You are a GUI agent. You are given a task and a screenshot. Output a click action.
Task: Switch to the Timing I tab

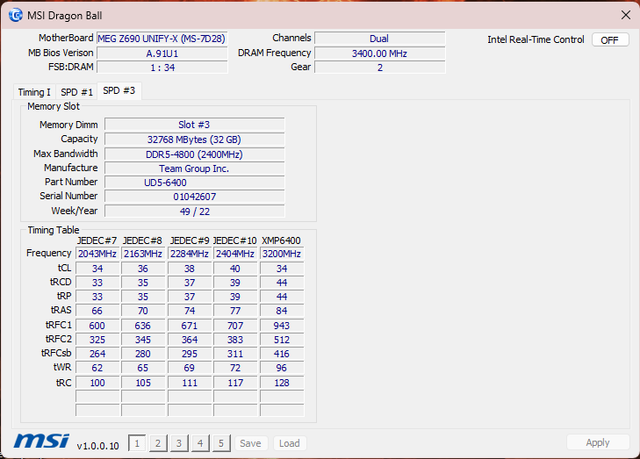(x=34, y=92)
